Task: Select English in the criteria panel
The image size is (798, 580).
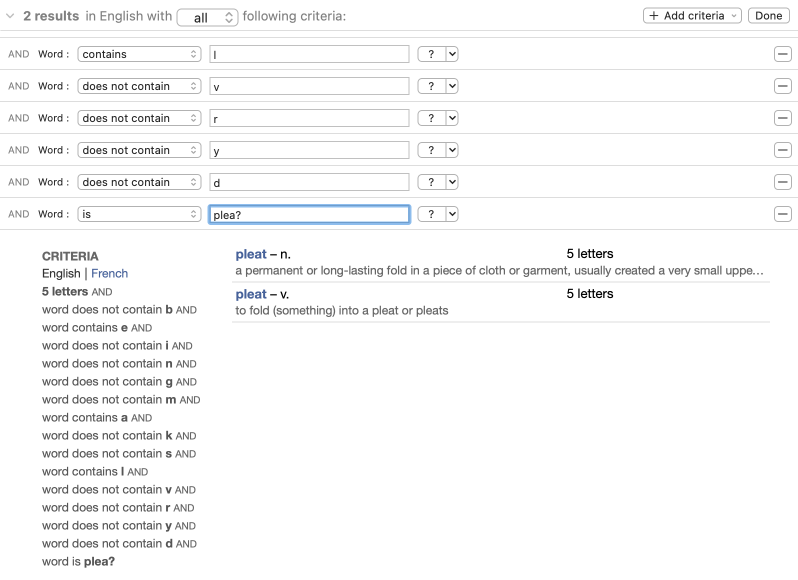Action: pos(61,273)
